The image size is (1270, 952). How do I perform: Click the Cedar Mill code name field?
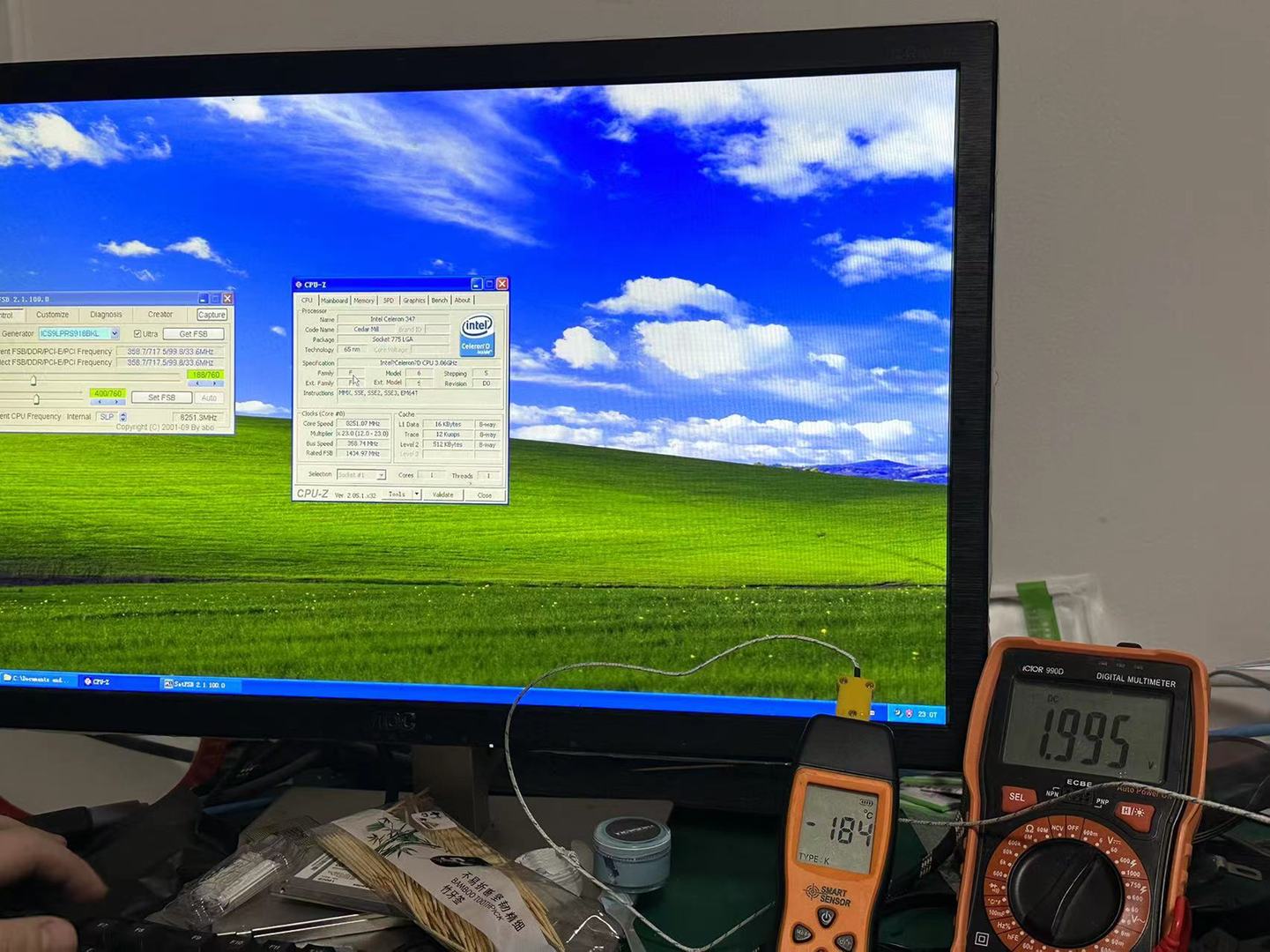click(x=367, y=329)
